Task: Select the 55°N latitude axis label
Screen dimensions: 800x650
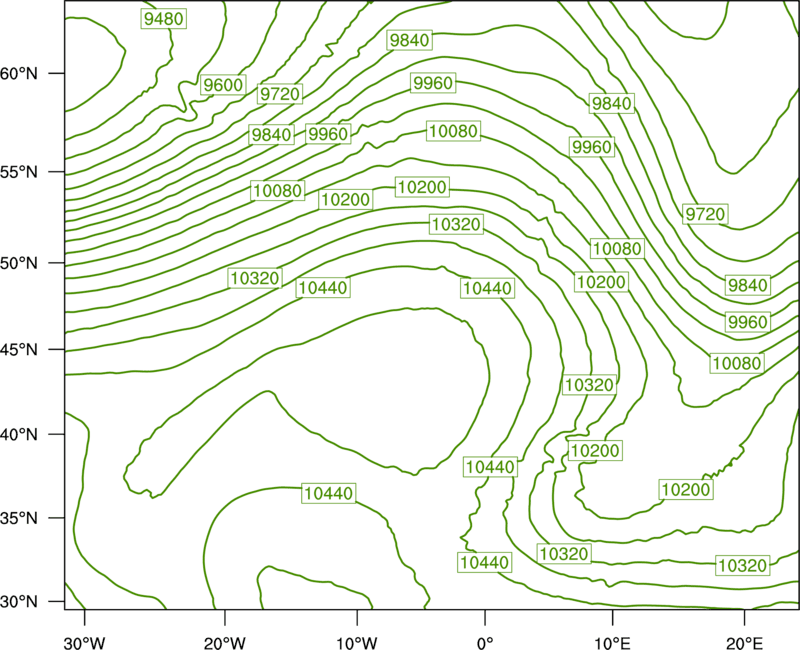Action: (19, 172)
